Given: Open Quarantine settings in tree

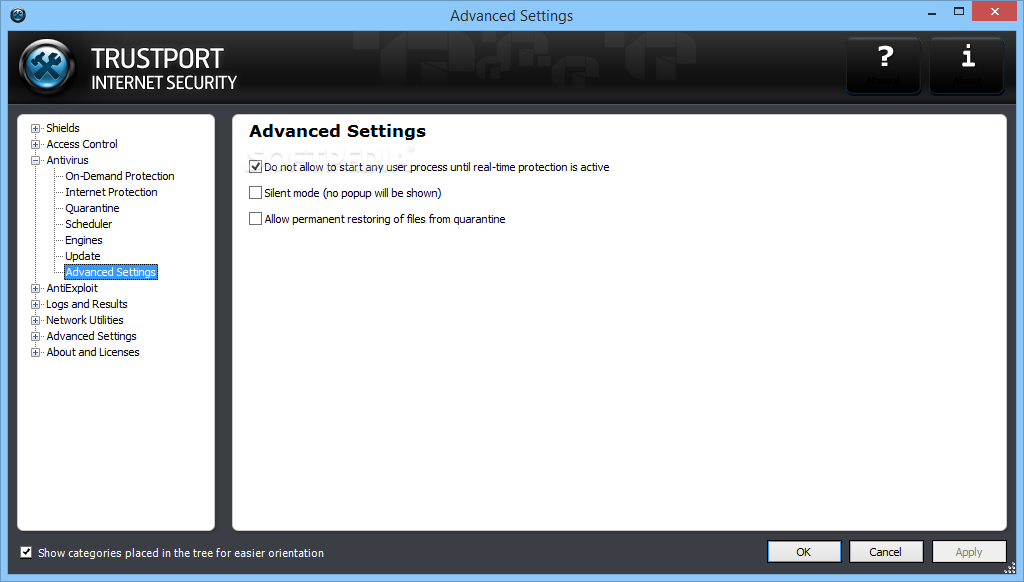Looking at the screenshot, I should (x=92, y=208).
